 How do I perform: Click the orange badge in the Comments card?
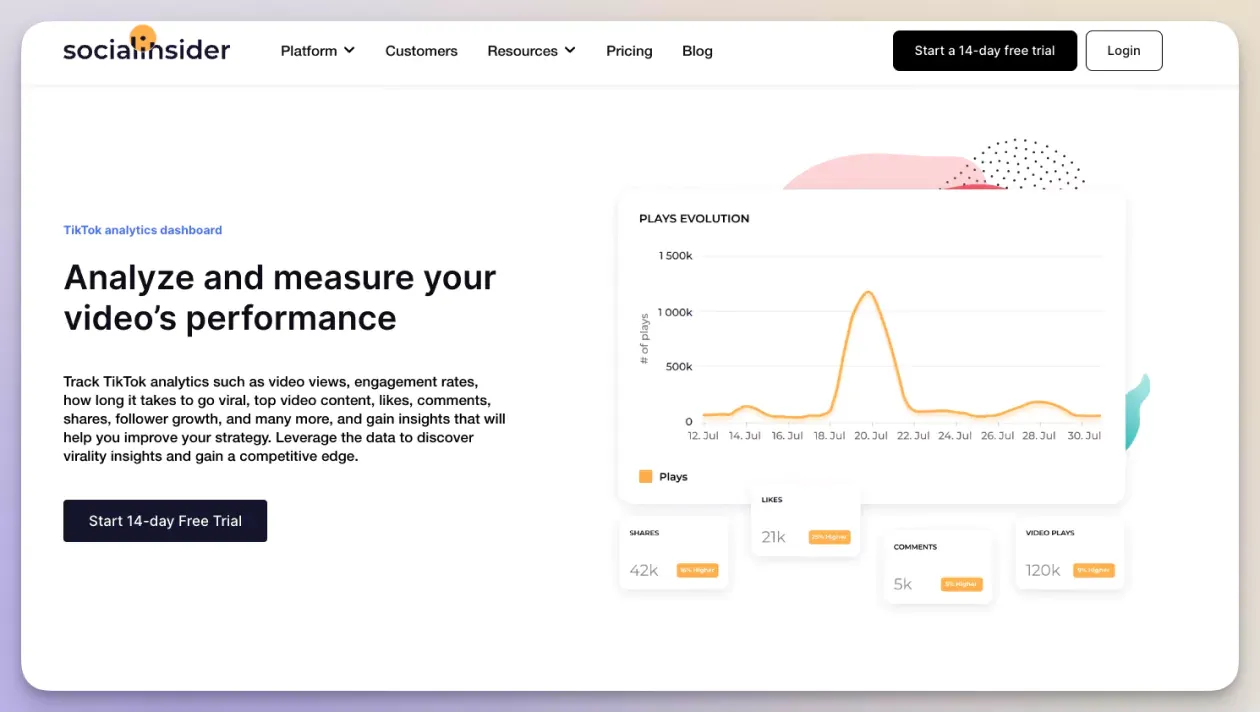[961, 584]
